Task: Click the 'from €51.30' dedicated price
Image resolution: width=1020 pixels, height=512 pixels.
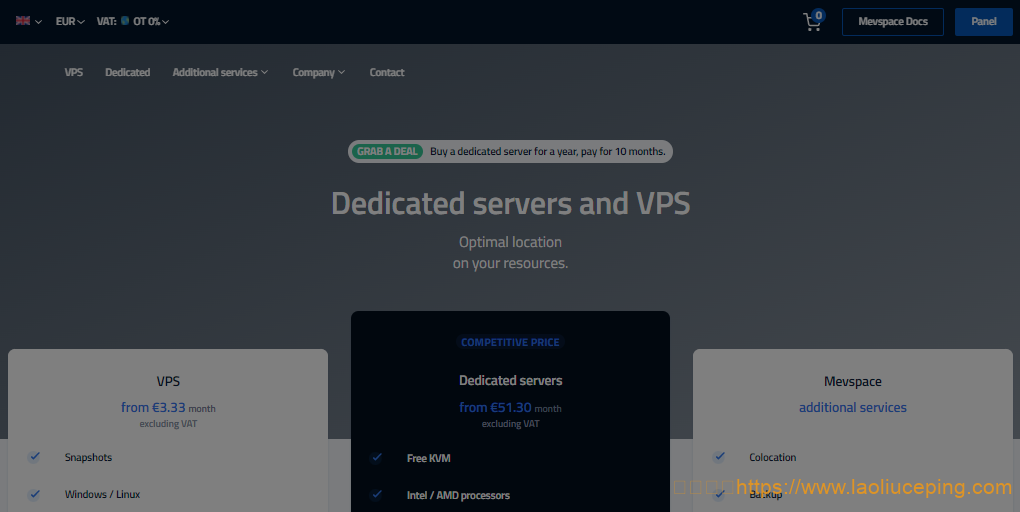Action: point(495,407)
